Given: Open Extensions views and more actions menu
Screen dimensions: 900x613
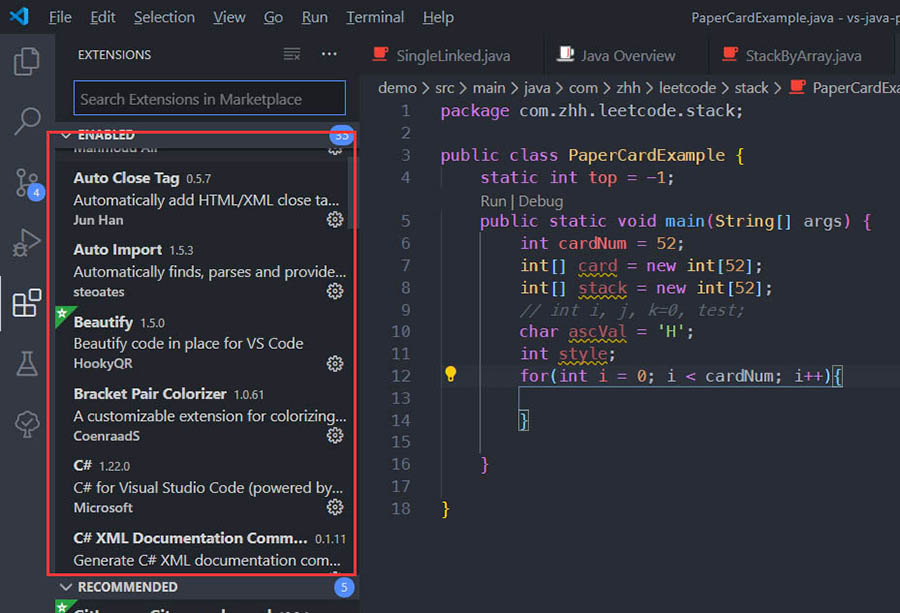Looking at the screenshot, I should point(329,54).
